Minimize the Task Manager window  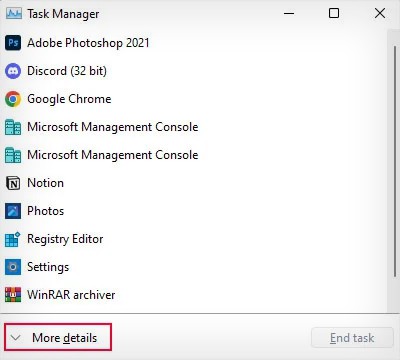tap(289, 13)
